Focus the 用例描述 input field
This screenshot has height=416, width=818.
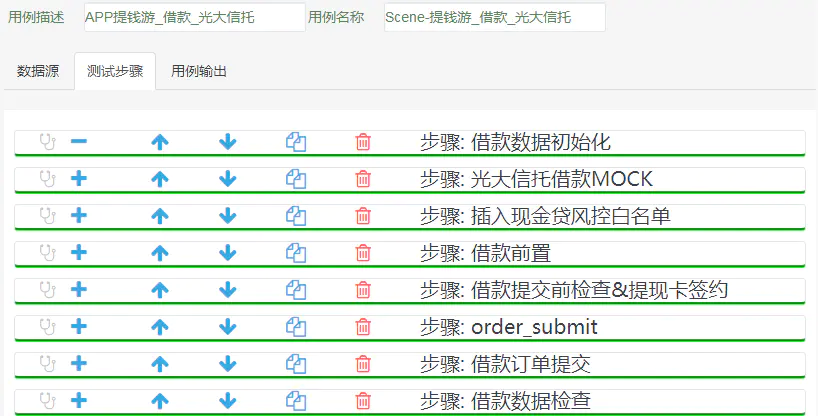click(x=195, y=17)
